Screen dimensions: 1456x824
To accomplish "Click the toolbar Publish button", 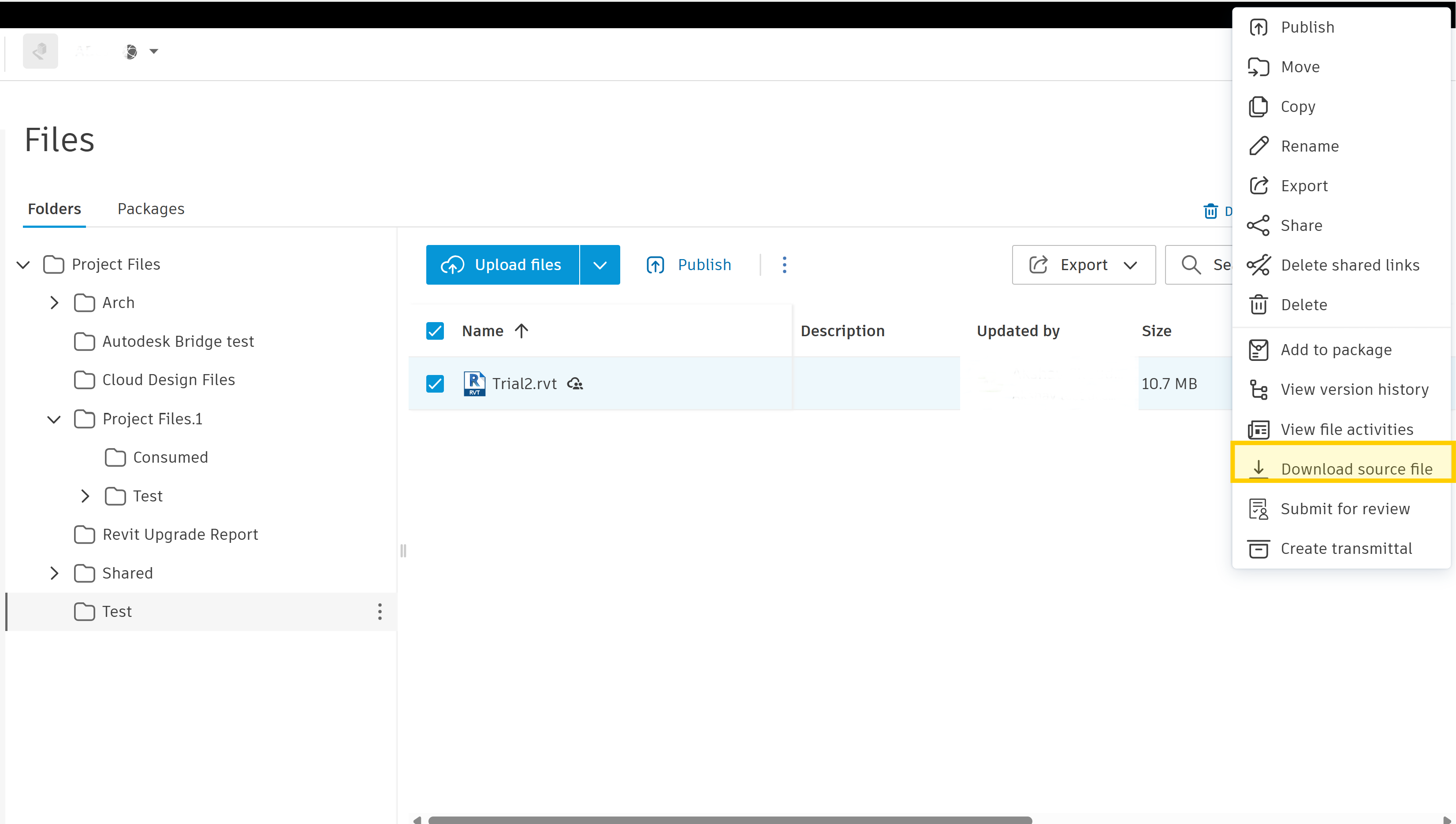I will 689,265.
